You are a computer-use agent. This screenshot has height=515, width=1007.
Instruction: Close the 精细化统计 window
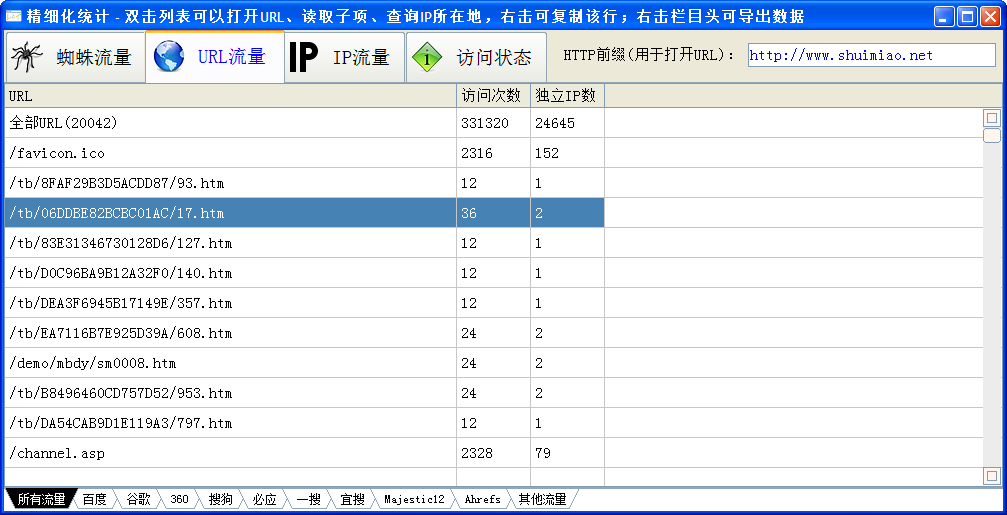click(x=989, y=16)
